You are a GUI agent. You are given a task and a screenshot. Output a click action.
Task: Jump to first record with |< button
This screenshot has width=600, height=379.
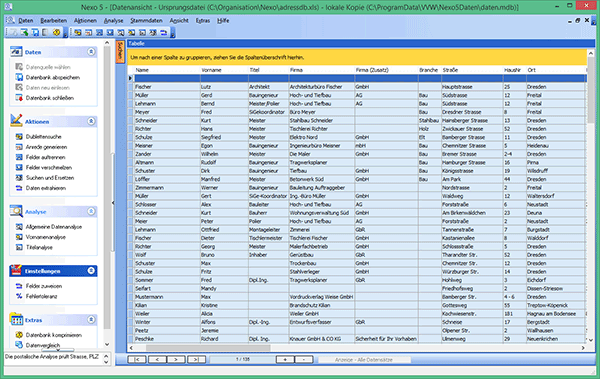click(137, 359)
